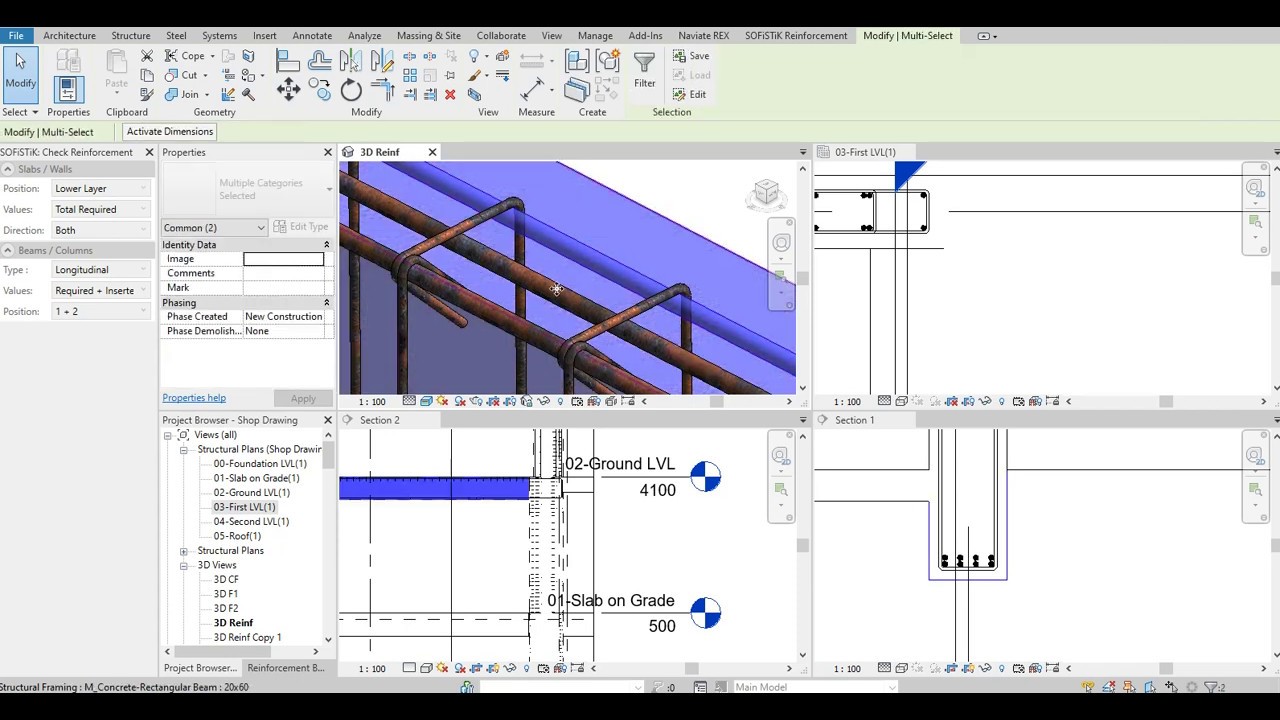
Task: Click the Activate Dimensions button
Action: [x=169, y=132]
